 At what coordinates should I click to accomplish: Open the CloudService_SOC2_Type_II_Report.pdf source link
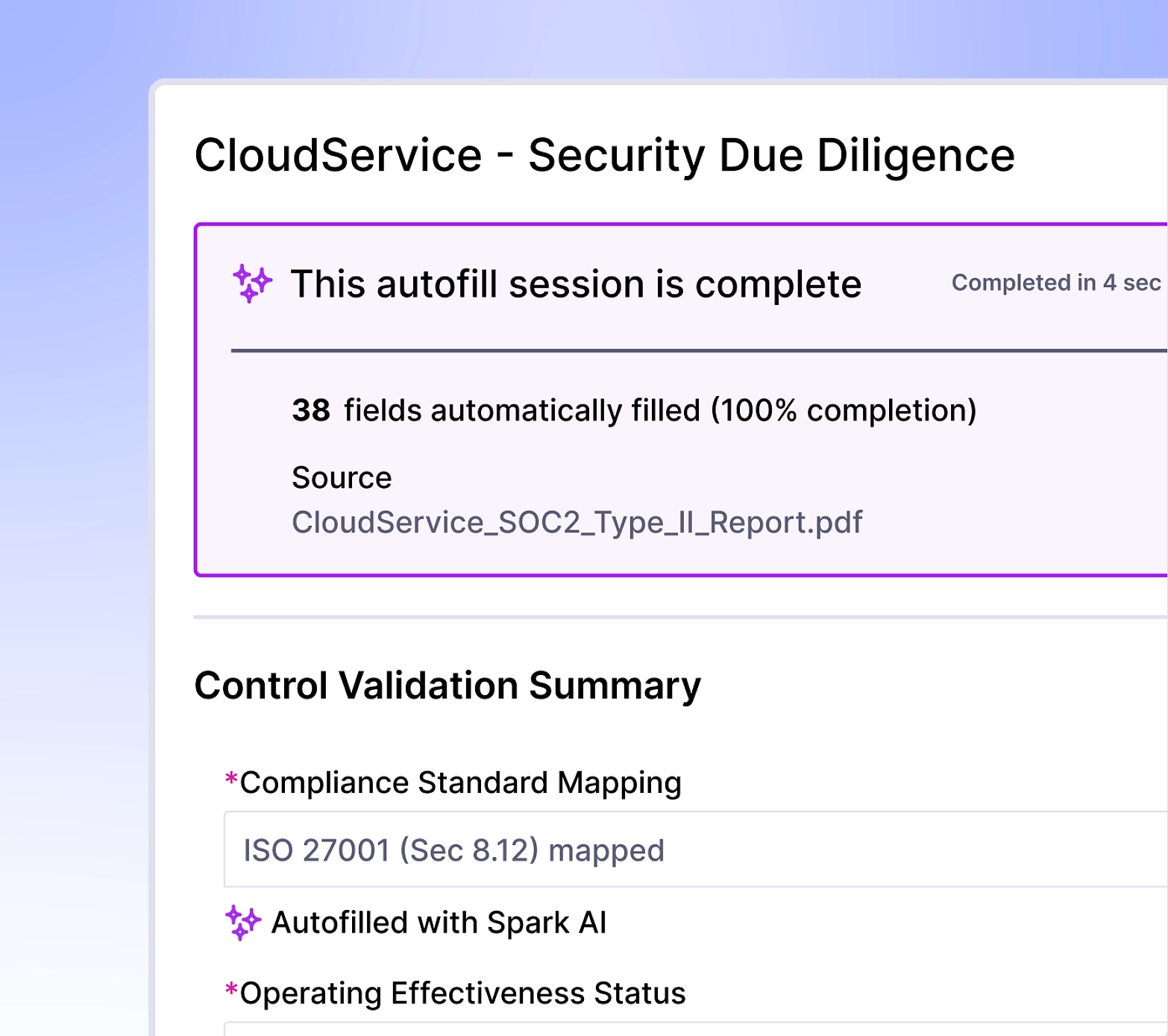[577, 522]
